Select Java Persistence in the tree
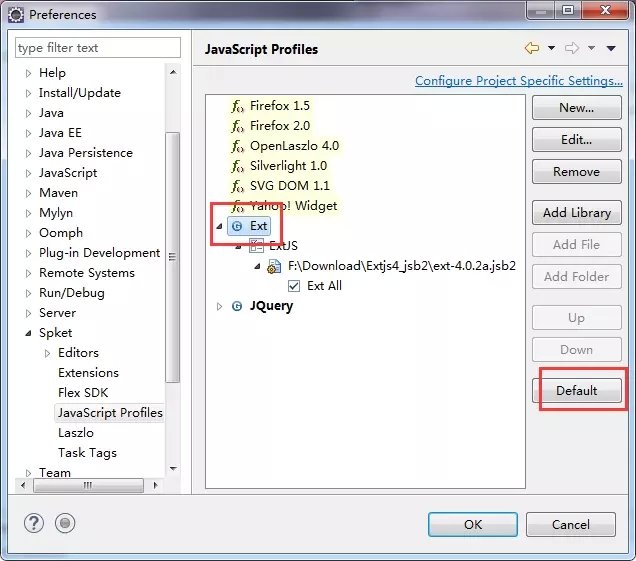Screen dimensions: 636x561 tap(86, 153)
